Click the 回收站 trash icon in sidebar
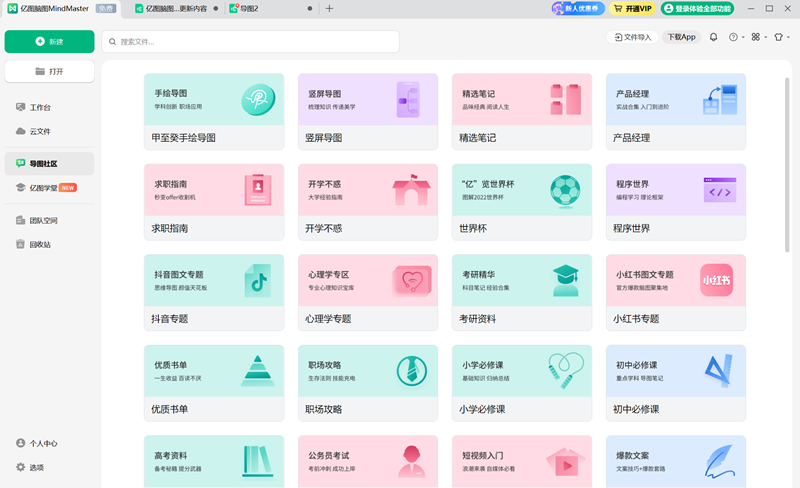 pos(21,244)
